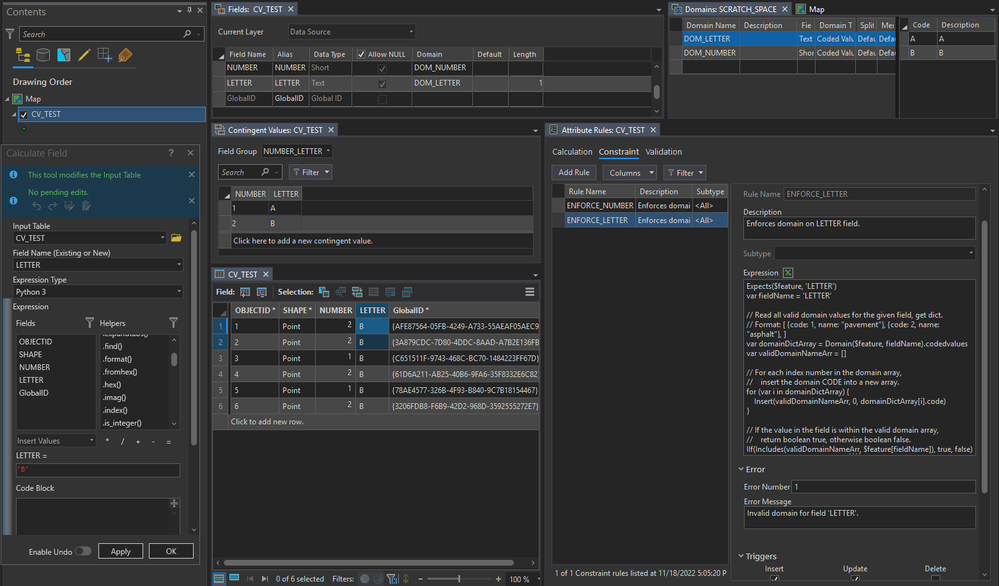This screenshot has height=586, width=999.
Task: Browse for Input Table folder icon
Action: click(176, 238)
